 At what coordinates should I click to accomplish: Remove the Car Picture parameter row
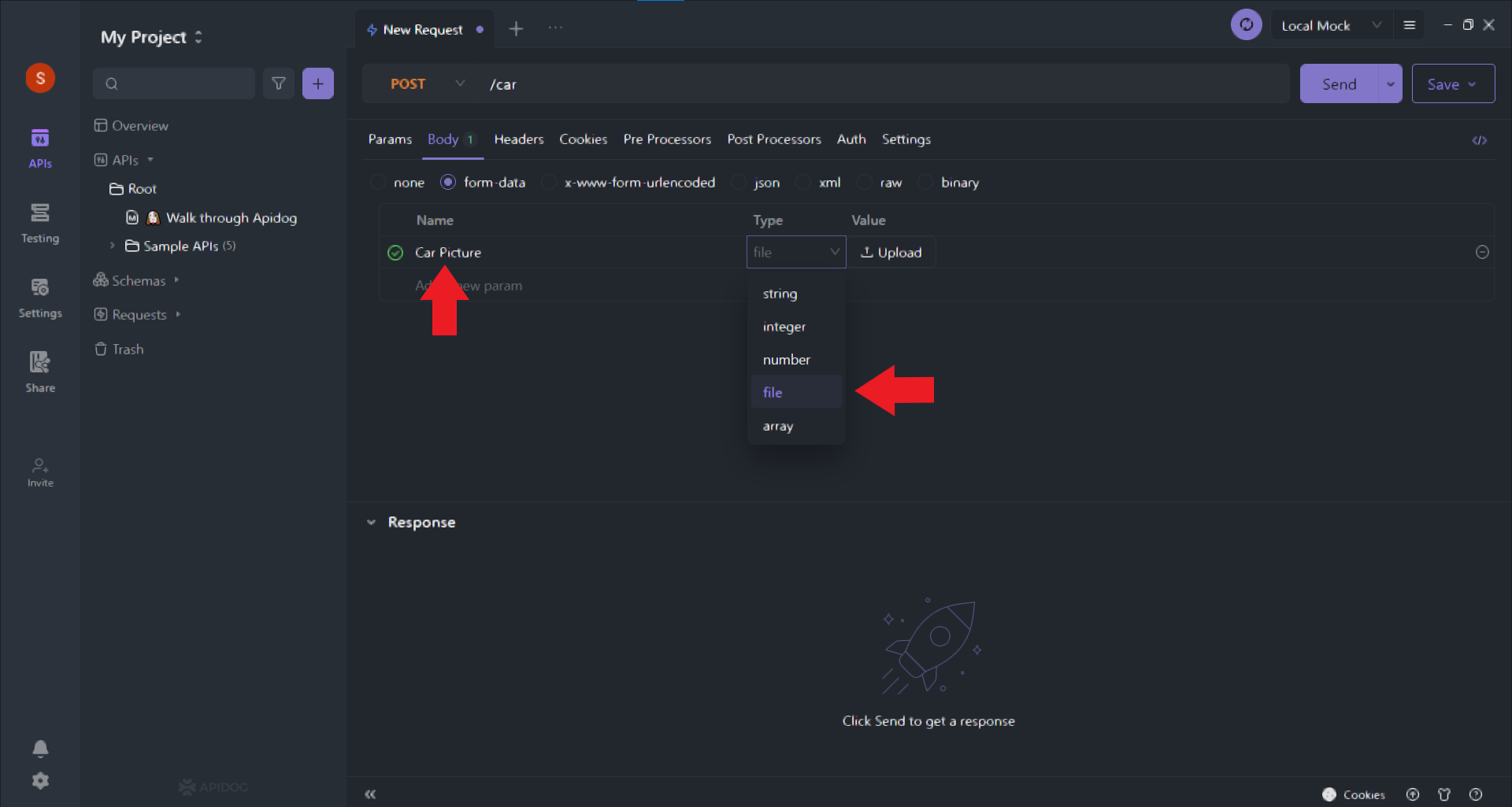(1482, 252)
